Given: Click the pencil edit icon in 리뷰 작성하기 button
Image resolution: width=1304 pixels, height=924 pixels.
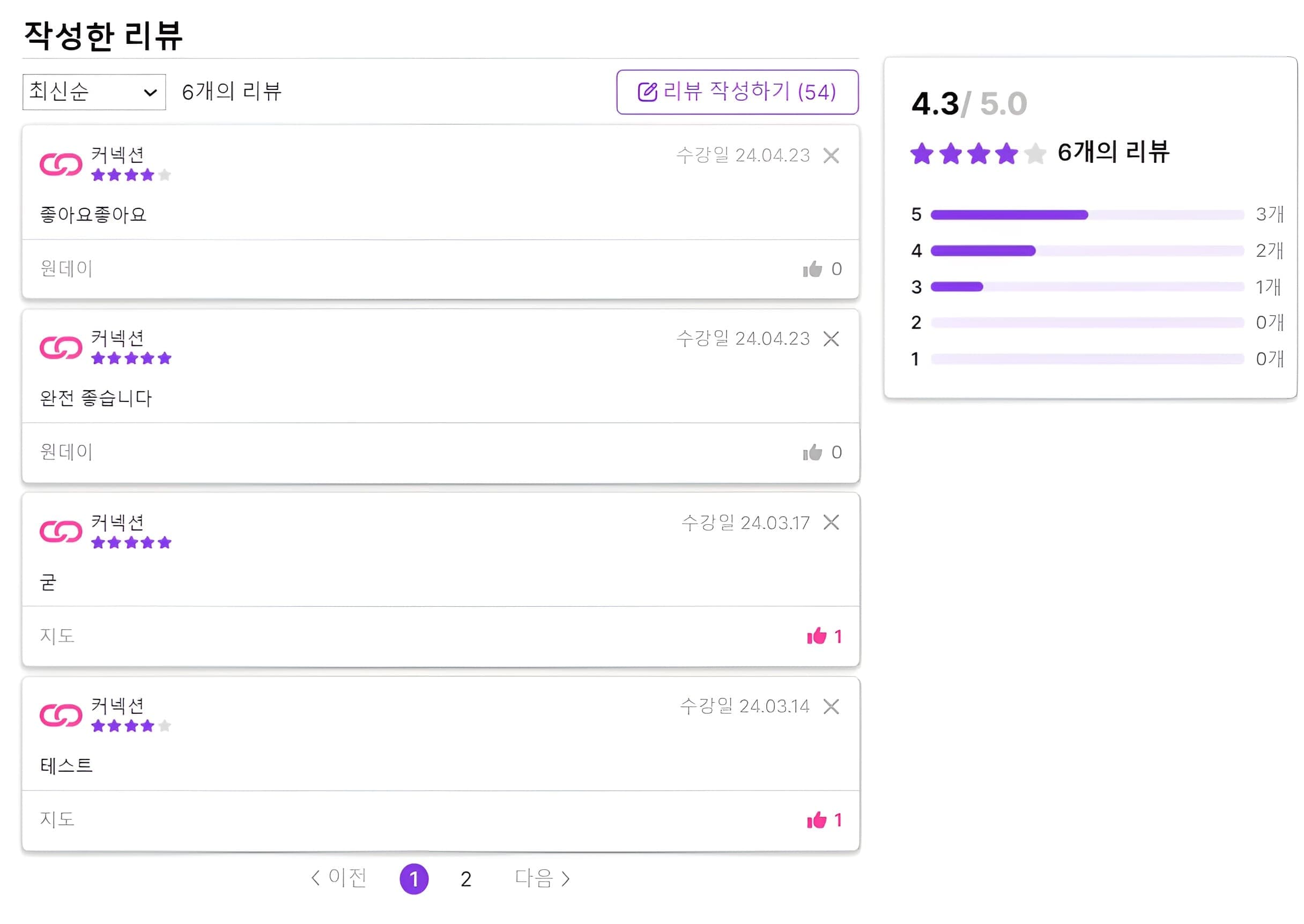Looking at the screenshot, I should [x=647, y=91].
